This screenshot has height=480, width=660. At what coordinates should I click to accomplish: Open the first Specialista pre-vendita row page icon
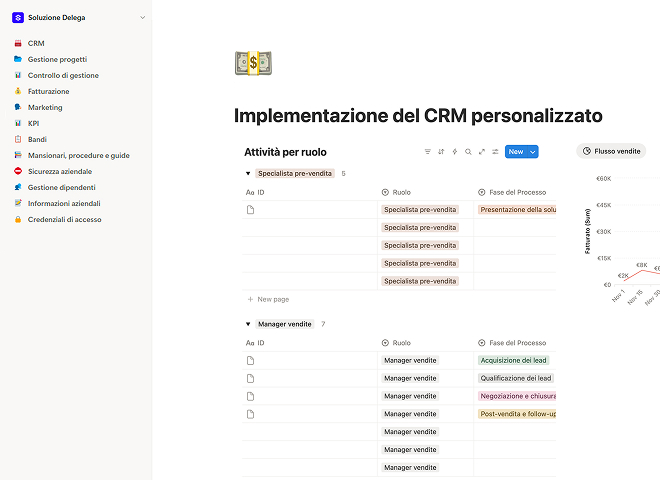250,210
